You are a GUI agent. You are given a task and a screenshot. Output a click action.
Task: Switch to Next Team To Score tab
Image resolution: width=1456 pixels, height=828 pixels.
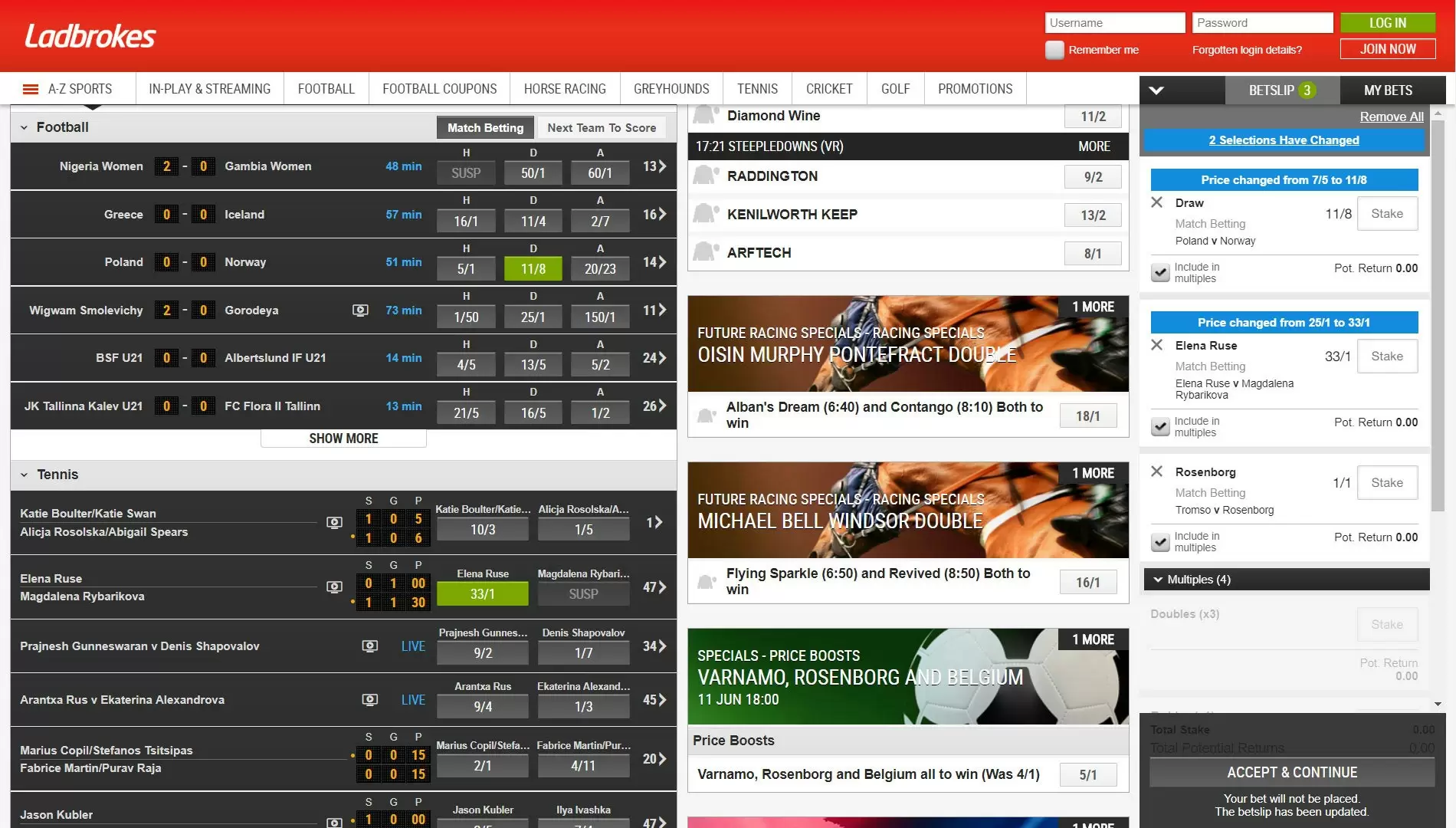click(602, 128)
